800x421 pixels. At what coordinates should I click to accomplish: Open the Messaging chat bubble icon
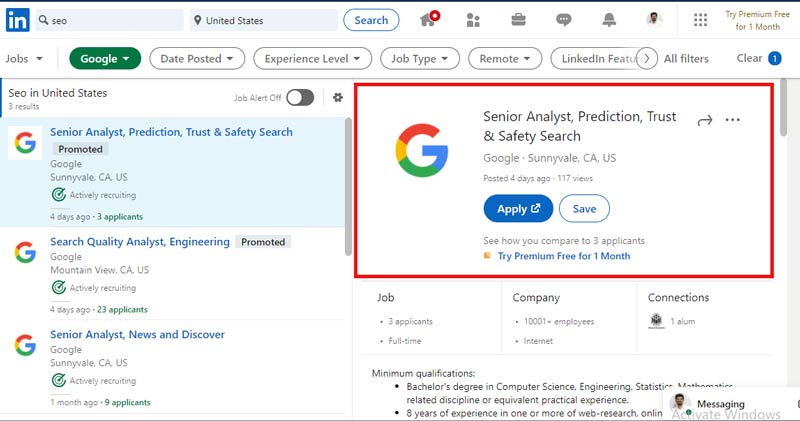(564, 20)
